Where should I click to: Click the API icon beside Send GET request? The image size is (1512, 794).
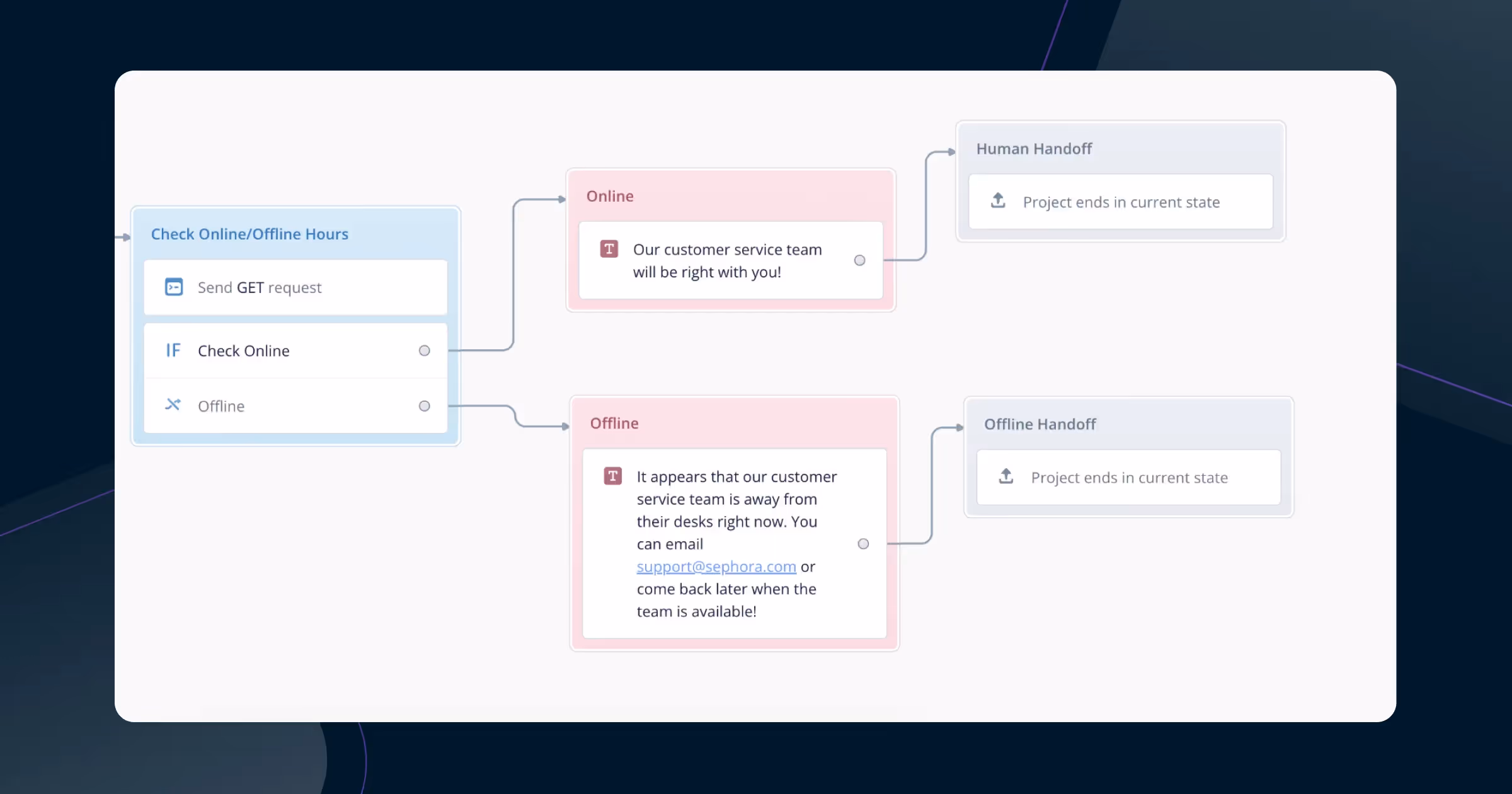[x=173, y=287]
